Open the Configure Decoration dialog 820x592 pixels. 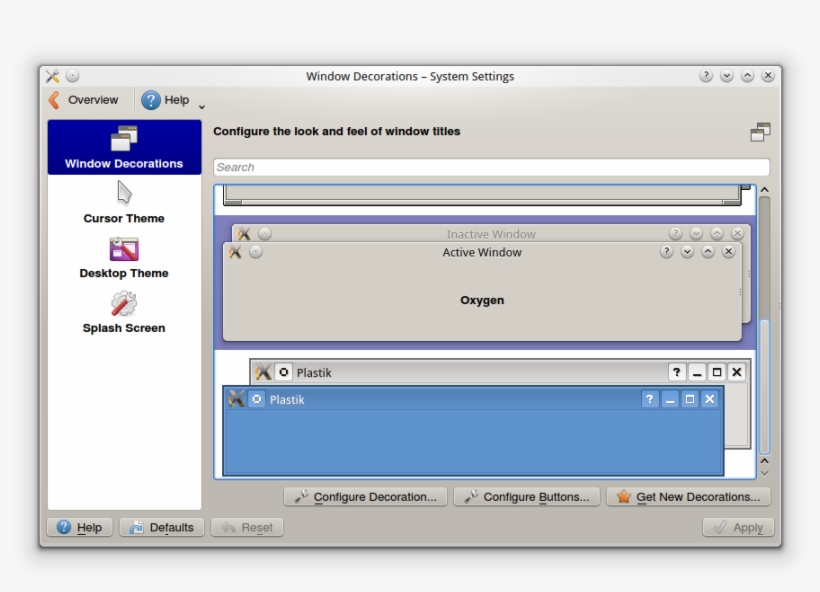(x=365, y=495)
